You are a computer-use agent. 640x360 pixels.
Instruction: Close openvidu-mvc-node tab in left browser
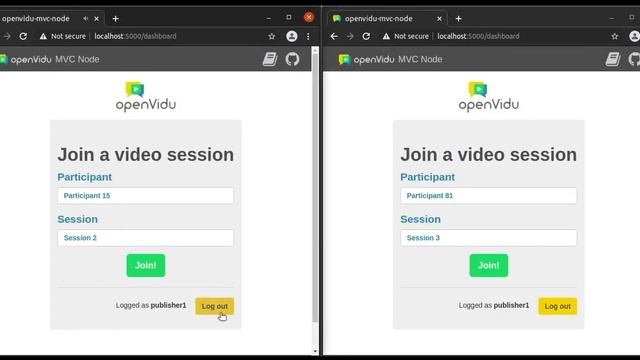(x=96, y=19)
